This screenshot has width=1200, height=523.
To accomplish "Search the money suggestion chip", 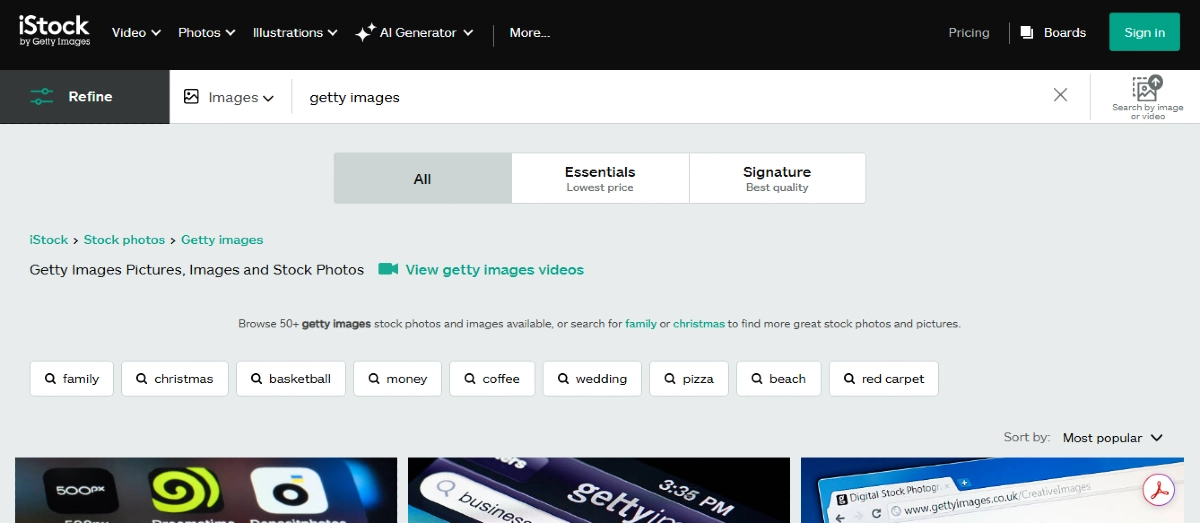I will tap(398, 379).
